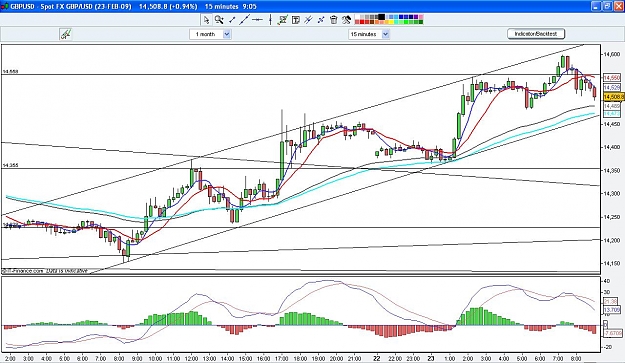Minimize the GBPUSD chart window
625x363 pixels.
(x=596, y=6)
